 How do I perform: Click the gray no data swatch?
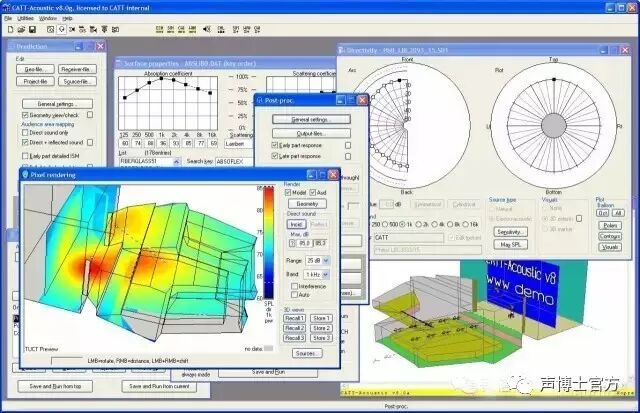tap(268, 349)
